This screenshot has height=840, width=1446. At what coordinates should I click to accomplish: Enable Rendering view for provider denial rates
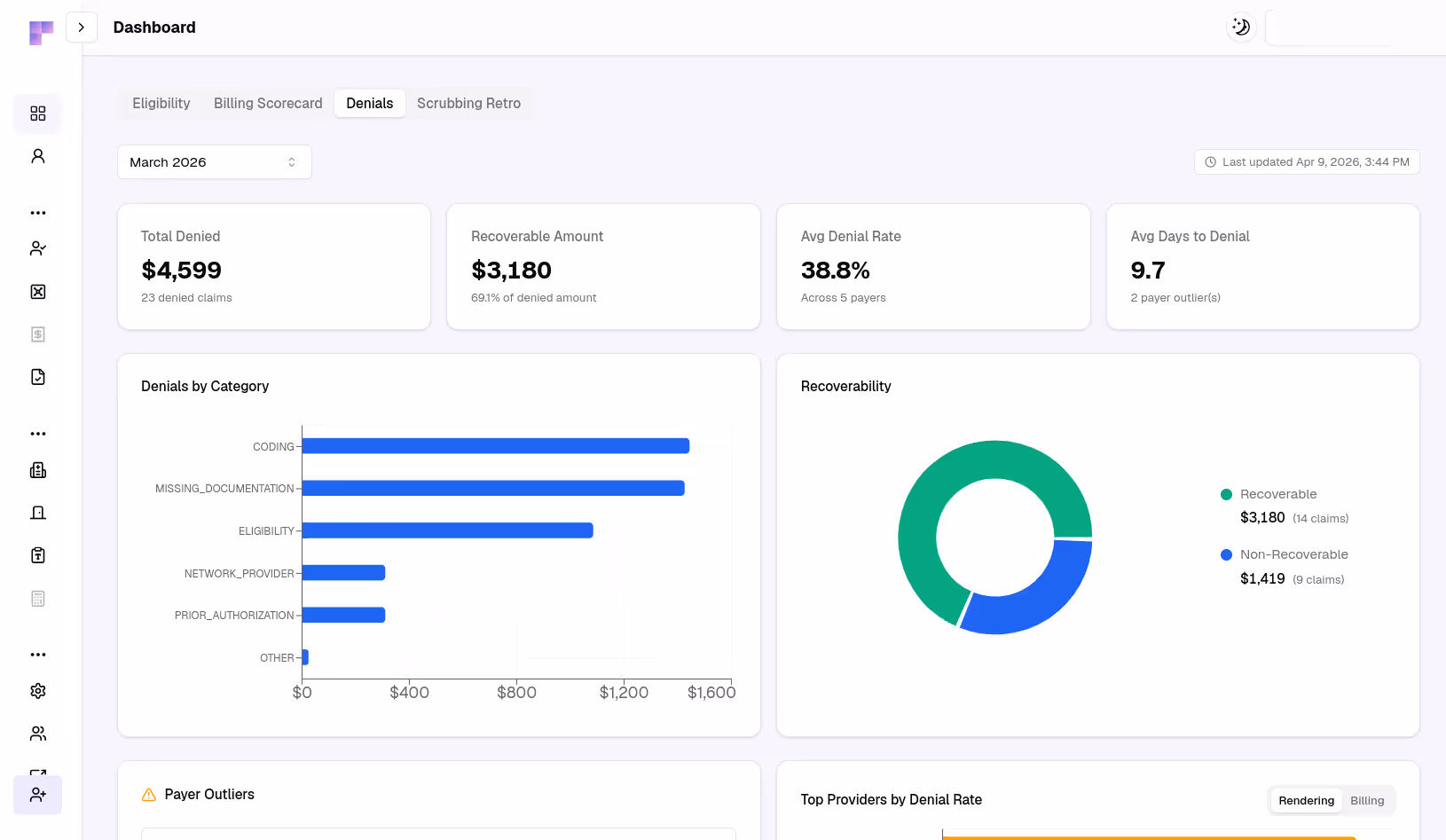click(1306, 800)
